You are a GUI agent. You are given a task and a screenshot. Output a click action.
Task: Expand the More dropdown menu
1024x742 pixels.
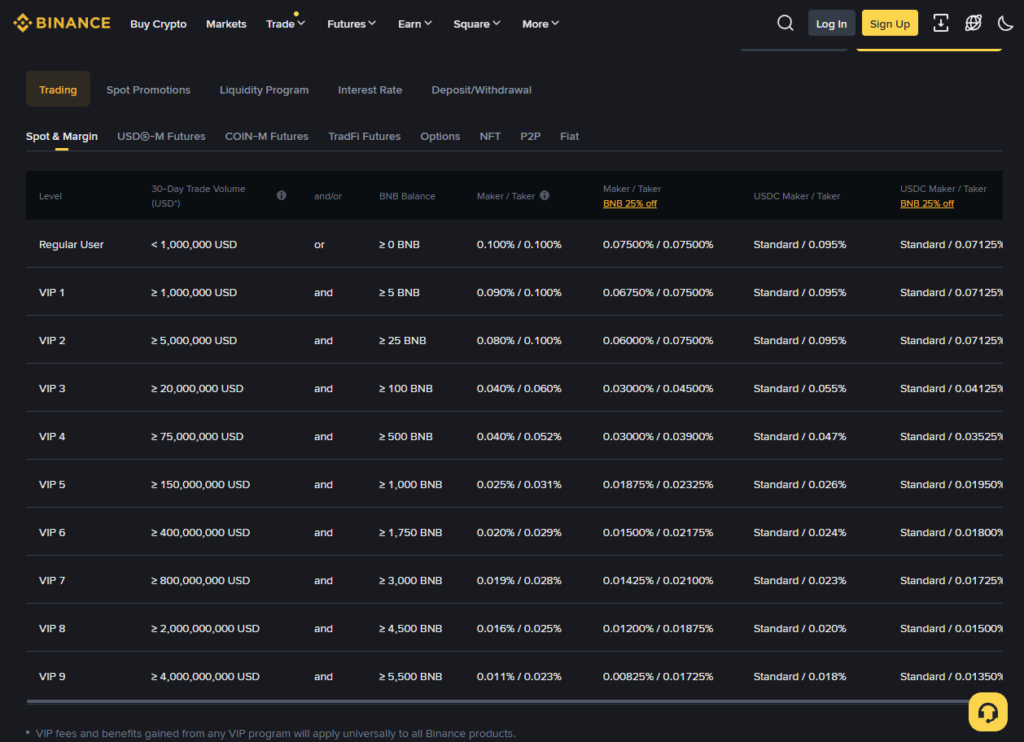[x=541, y=24]
